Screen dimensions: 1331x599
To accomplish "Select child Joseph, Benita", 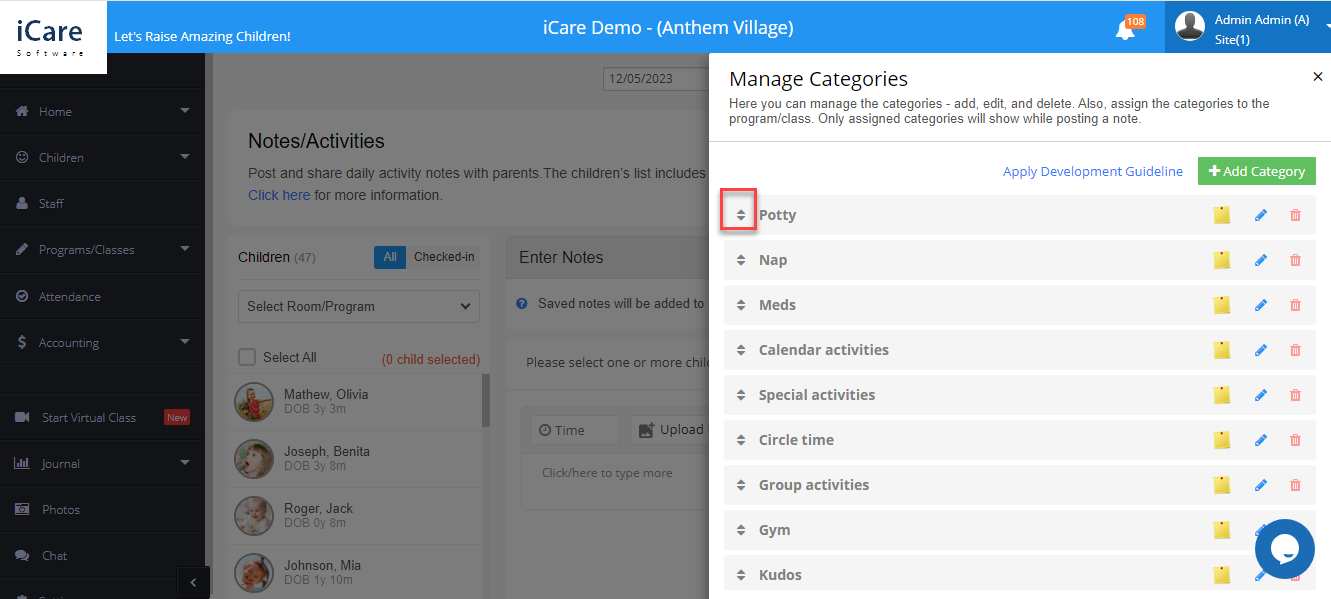I will point(355,459).
